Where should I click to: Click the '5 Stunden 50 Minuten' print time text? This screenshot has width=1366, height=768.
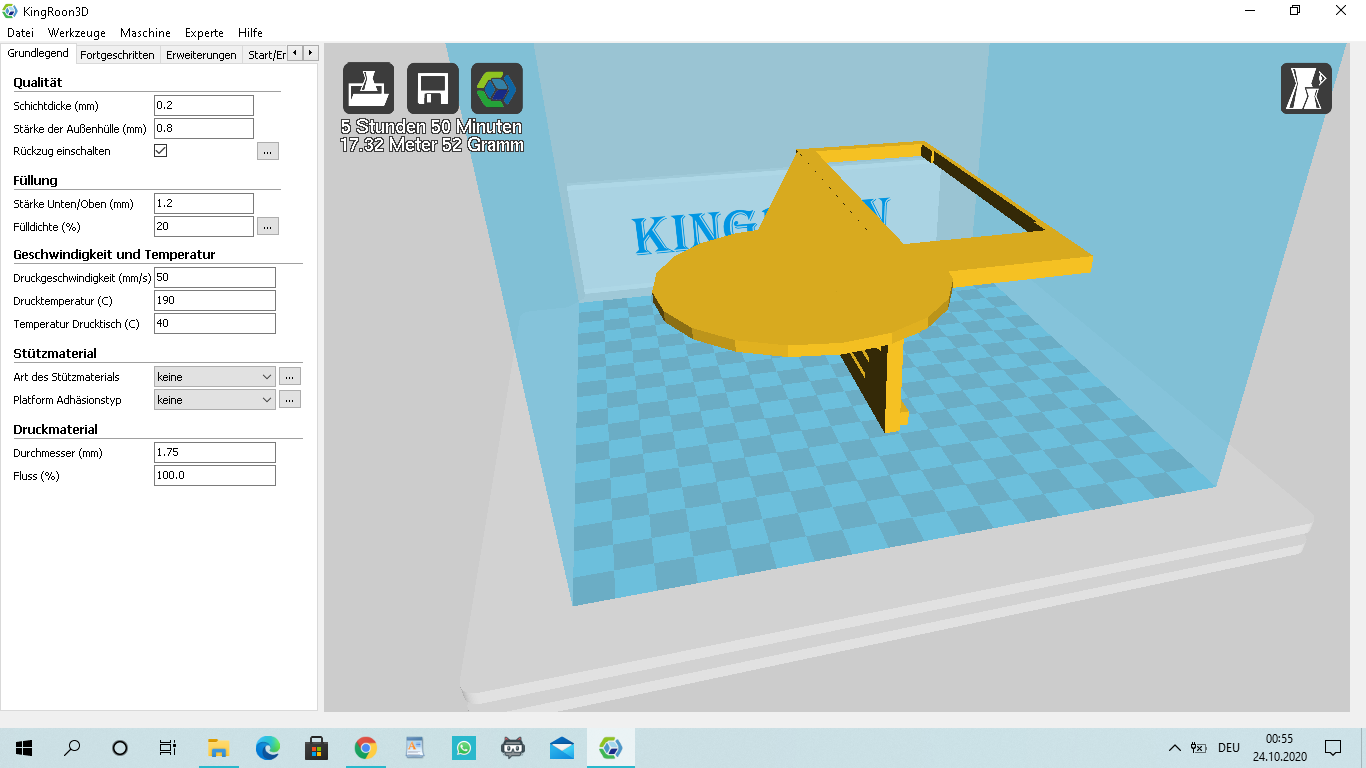pyautogui.click(x=431, y=128)
